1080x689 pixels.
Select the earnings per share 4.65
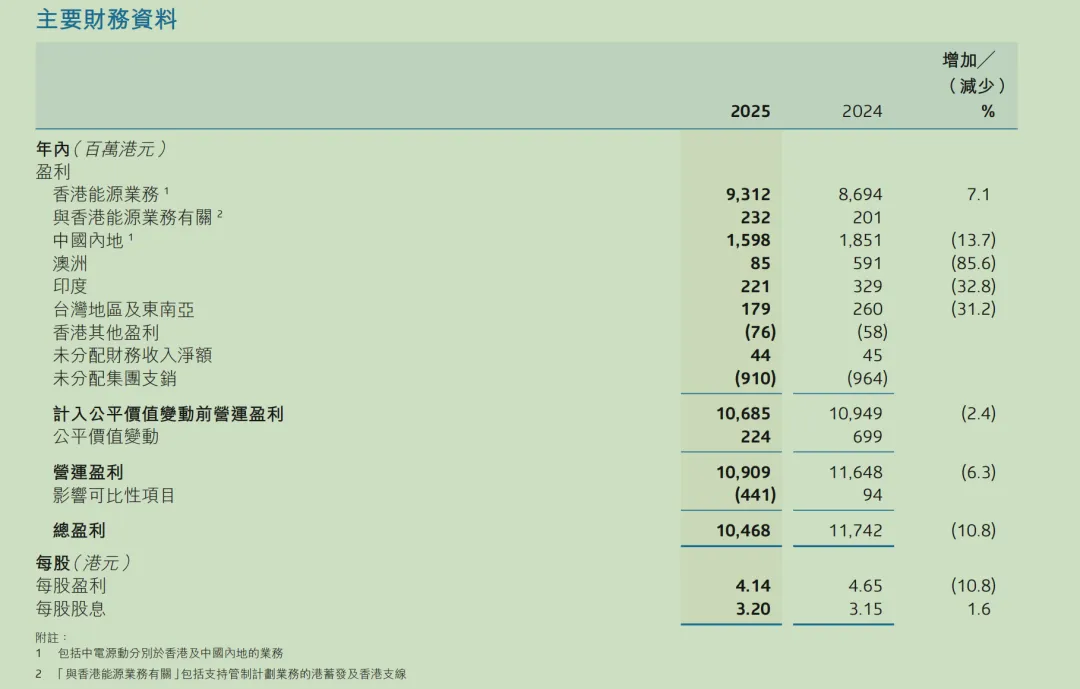(865, 586)
